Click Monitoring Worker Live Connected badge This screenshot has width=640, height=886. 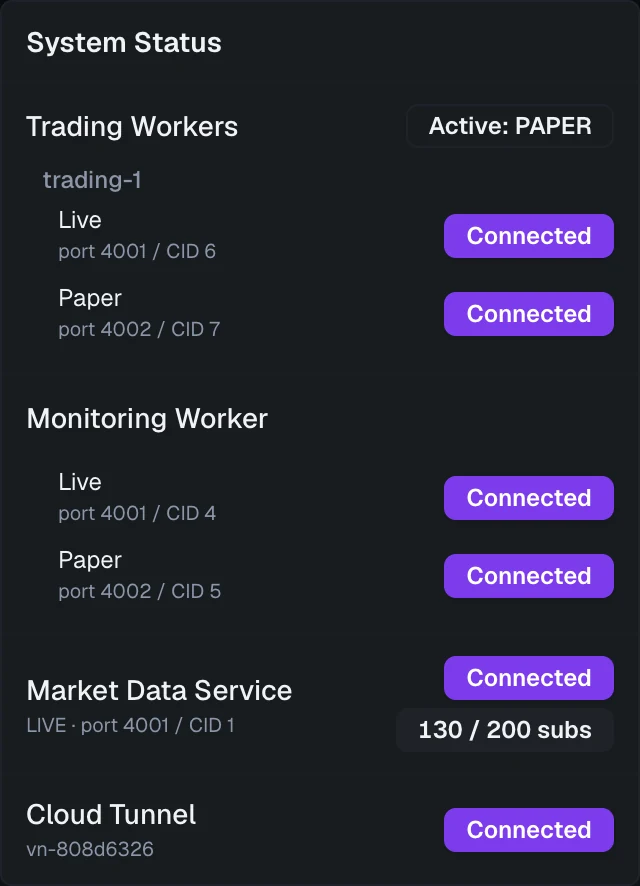tap(529, 498)
